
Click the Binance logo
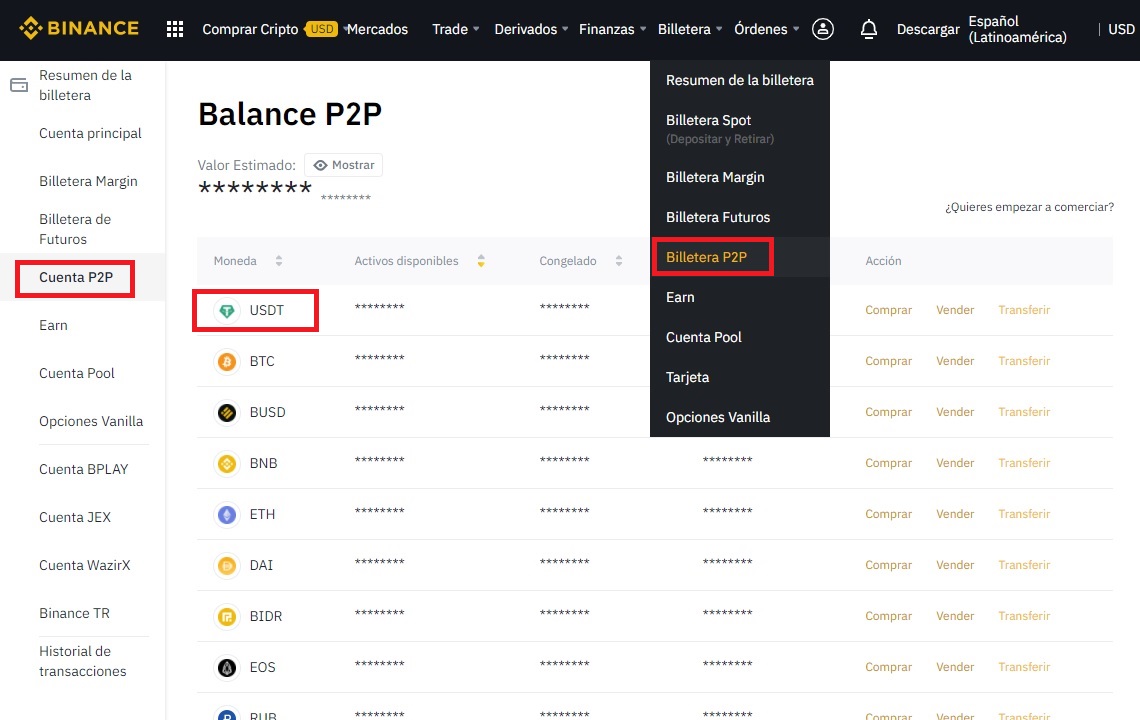79,28
